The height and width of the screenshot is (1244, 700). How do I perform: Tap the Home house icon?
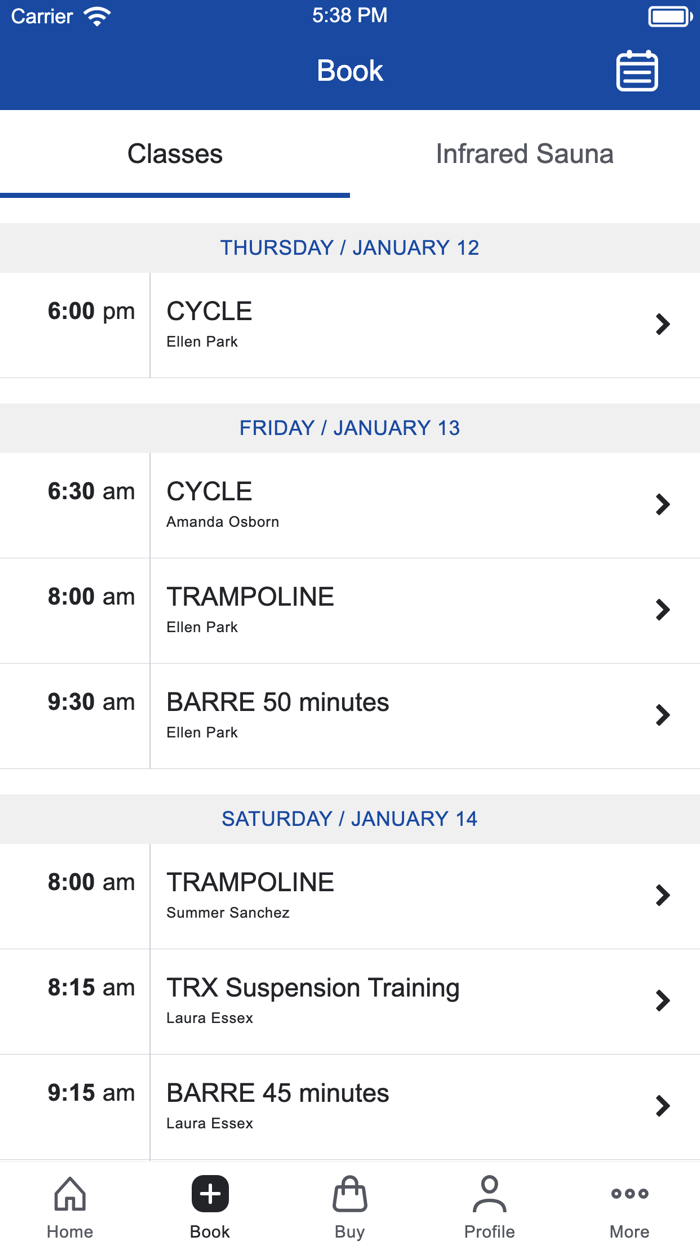click(x=70, y=1194)
